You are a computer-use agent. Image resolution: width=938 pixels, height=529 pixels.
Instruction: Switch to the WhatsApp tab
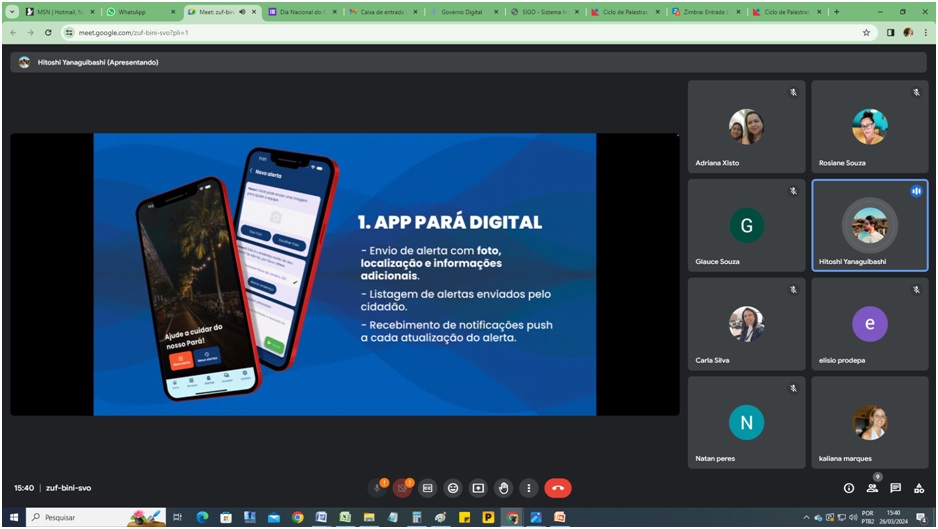click(x=139, y=12)
